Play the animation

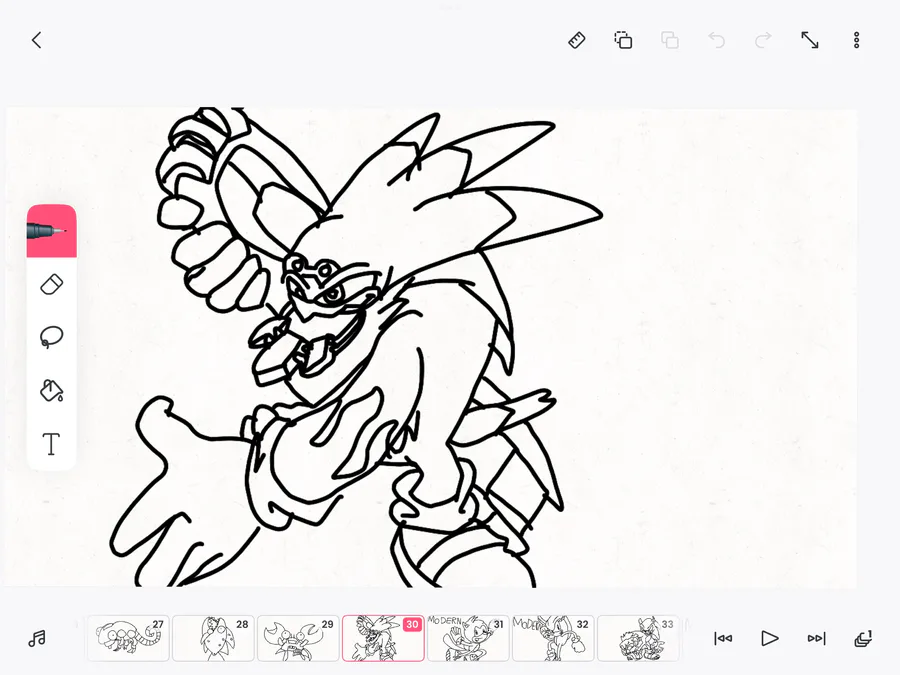click(x=770, y=638)
